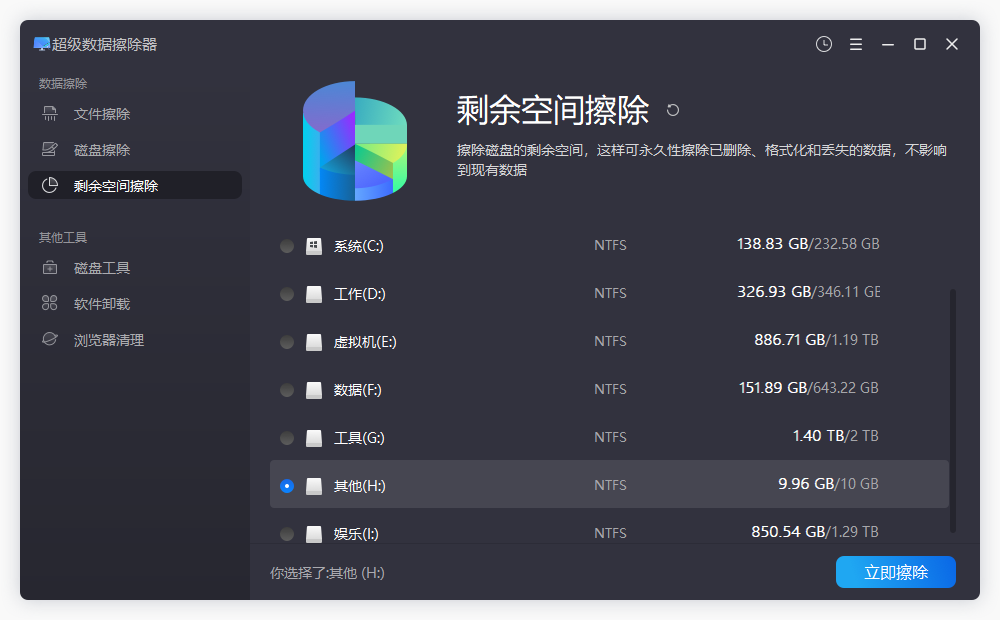1000x620 pixels.
Task: Click the 1.40 TB/2 TB capacity value
Action: point(835,436)
